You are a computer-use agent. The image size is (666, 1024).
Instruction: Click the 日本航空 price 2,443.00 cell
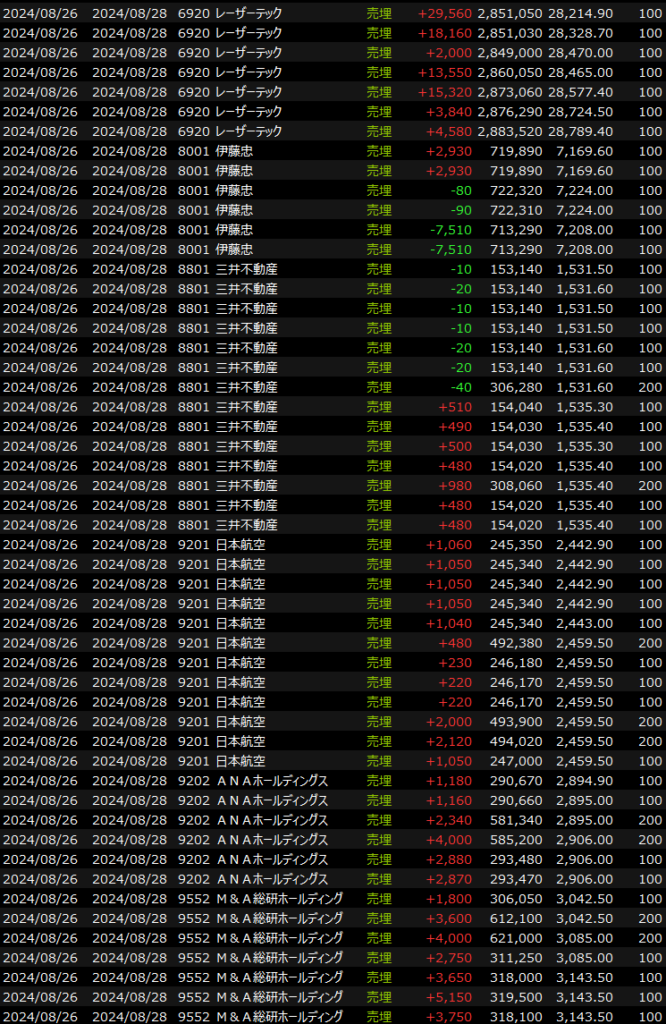pos(586,623)
